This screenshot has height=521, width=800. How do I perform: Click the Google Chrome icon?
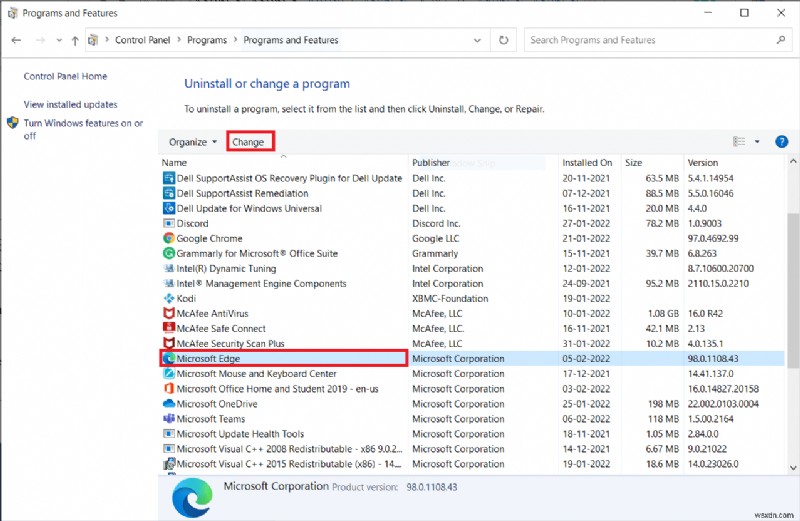[x=169, y=238]
